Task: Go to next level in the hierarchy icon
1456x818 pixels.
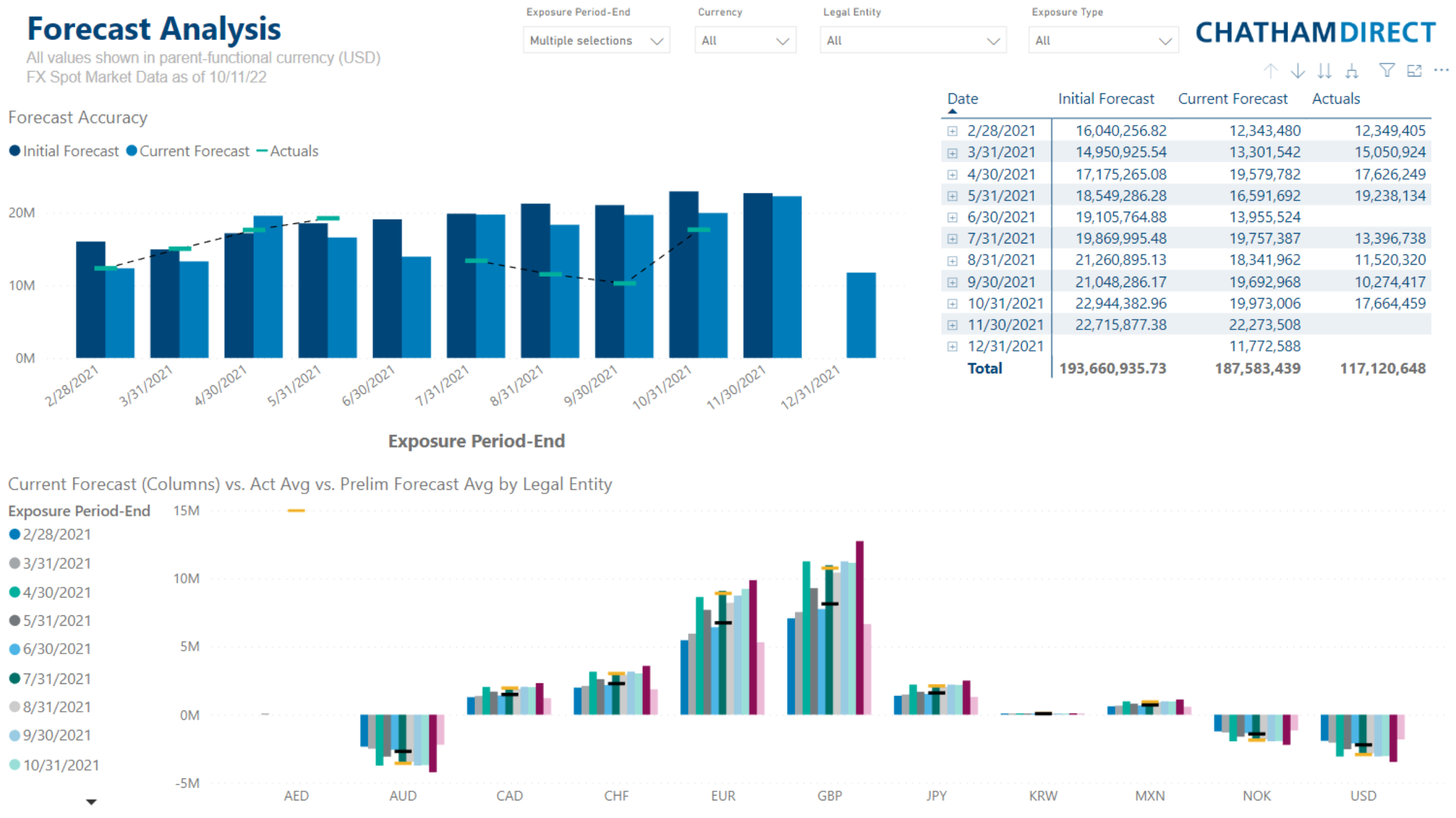Action: (x=1325, y=71)
